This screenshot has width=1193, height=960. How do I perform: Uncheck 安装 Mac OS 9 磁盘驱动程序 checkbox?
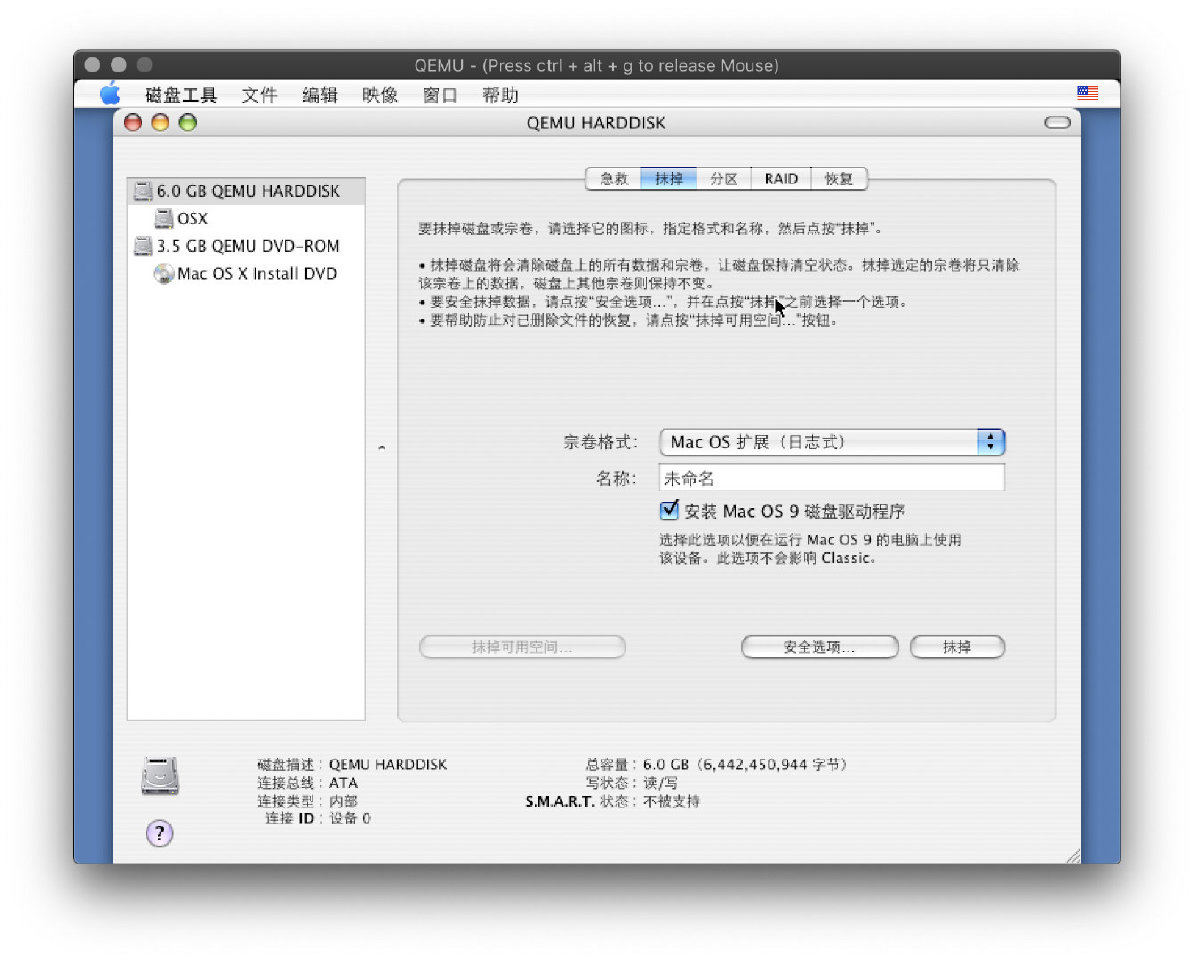670,511
